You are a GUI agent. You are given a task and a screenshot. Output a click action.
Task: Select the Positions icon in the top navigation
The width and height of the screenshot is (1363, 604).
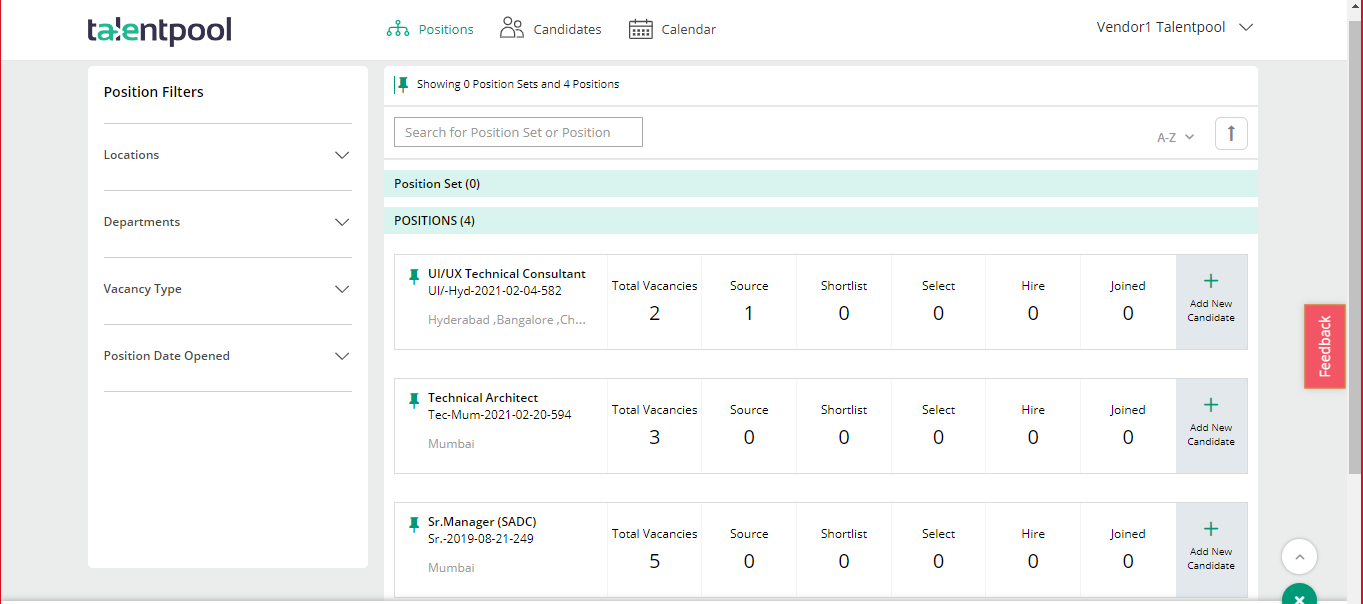click(397, 29)
